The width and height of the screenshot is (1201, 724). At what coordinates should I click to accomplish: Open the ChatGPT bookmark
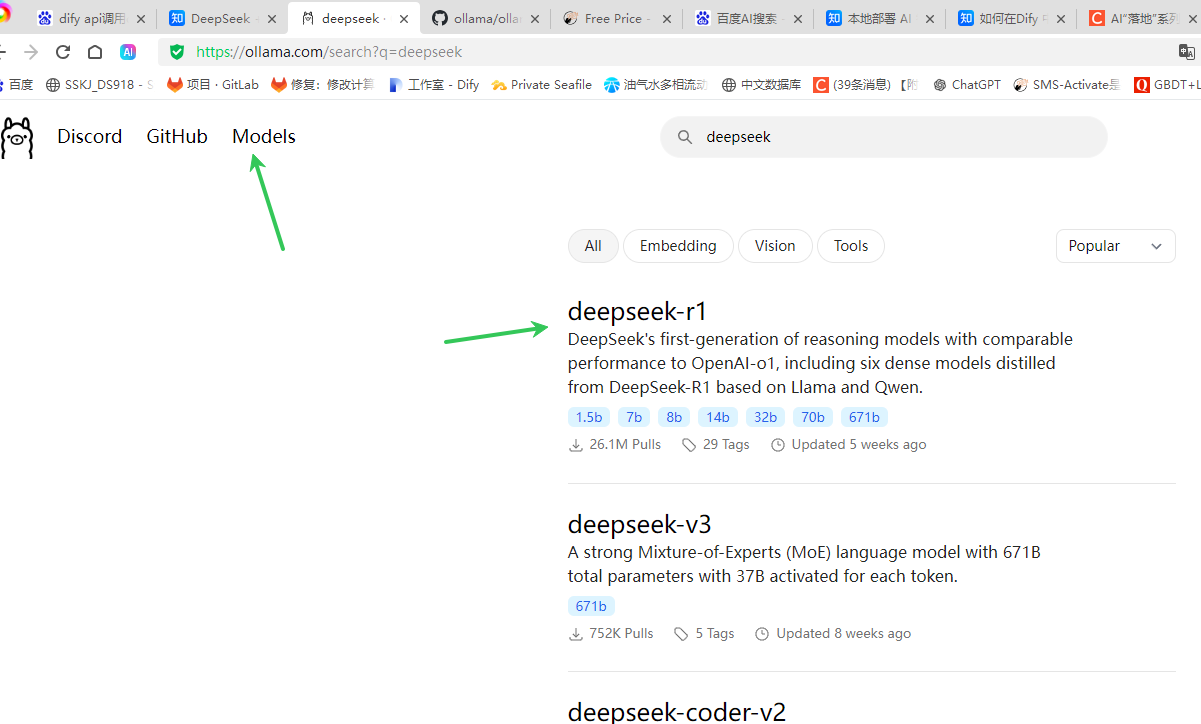coord(966,85)
